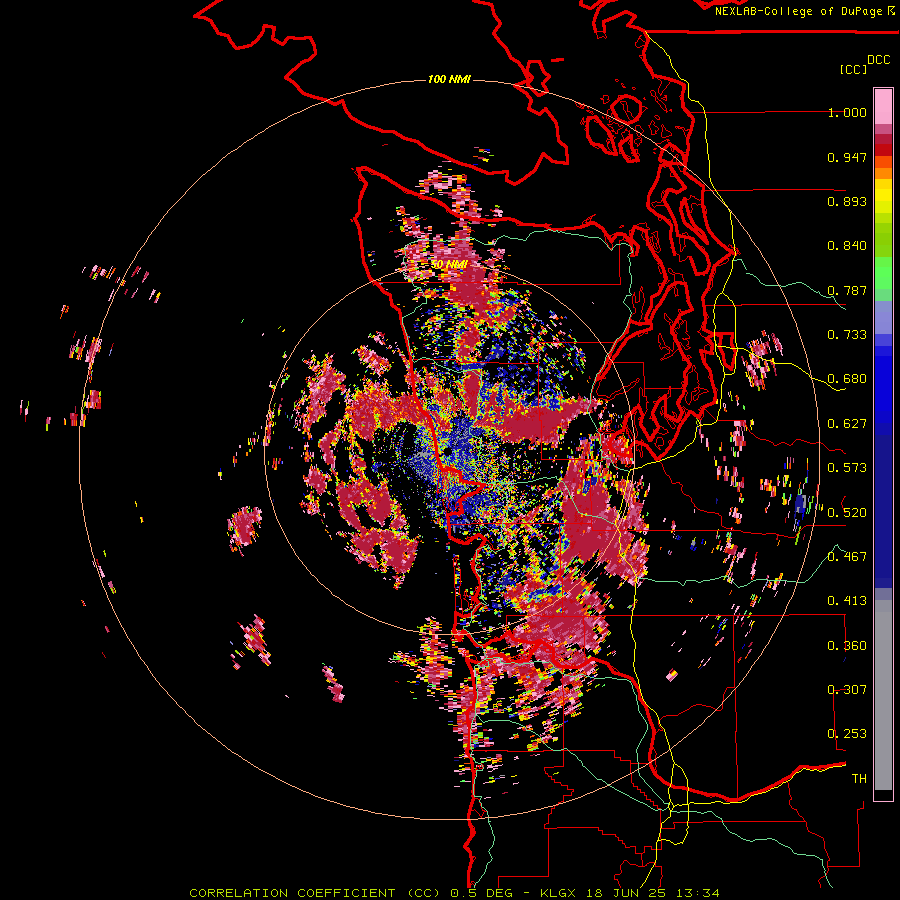Click the DCC product label above color bar

click(x=878, y=60)
